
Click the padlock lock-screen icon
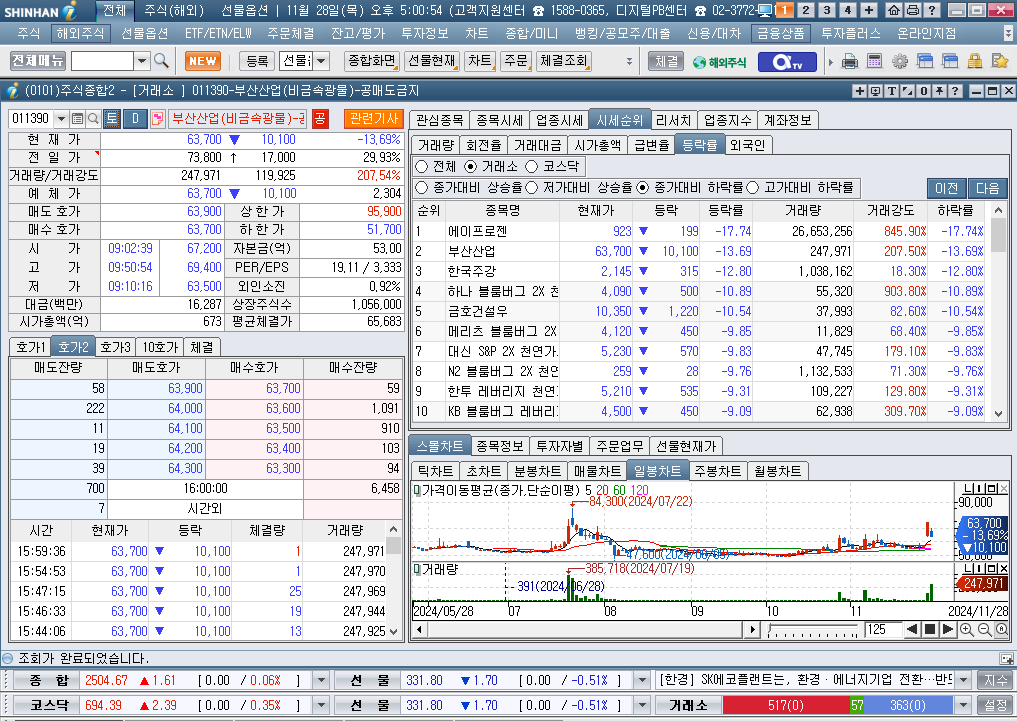(x=975, y=62)
